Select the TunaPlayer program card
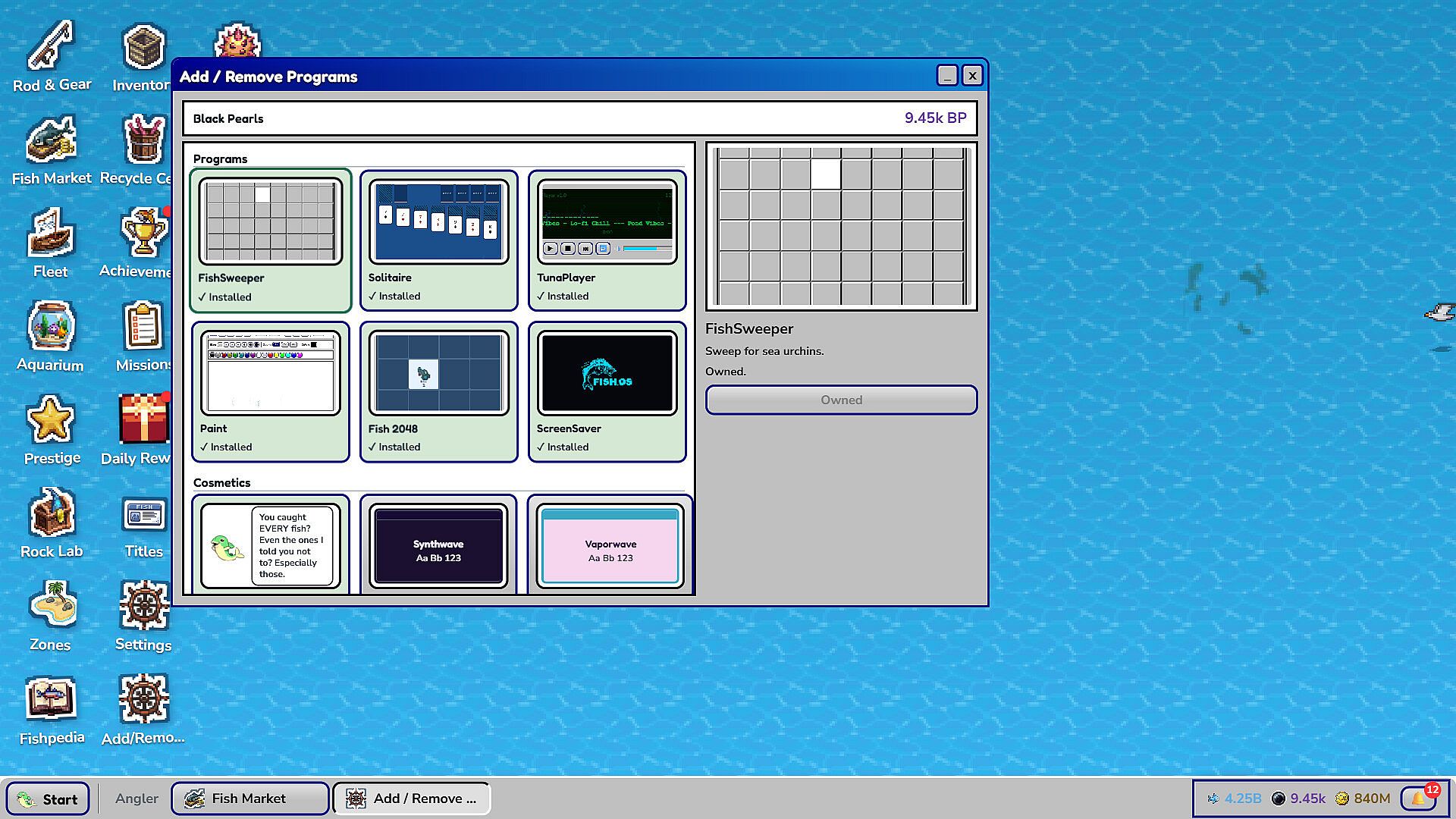 tap(607, 240)
